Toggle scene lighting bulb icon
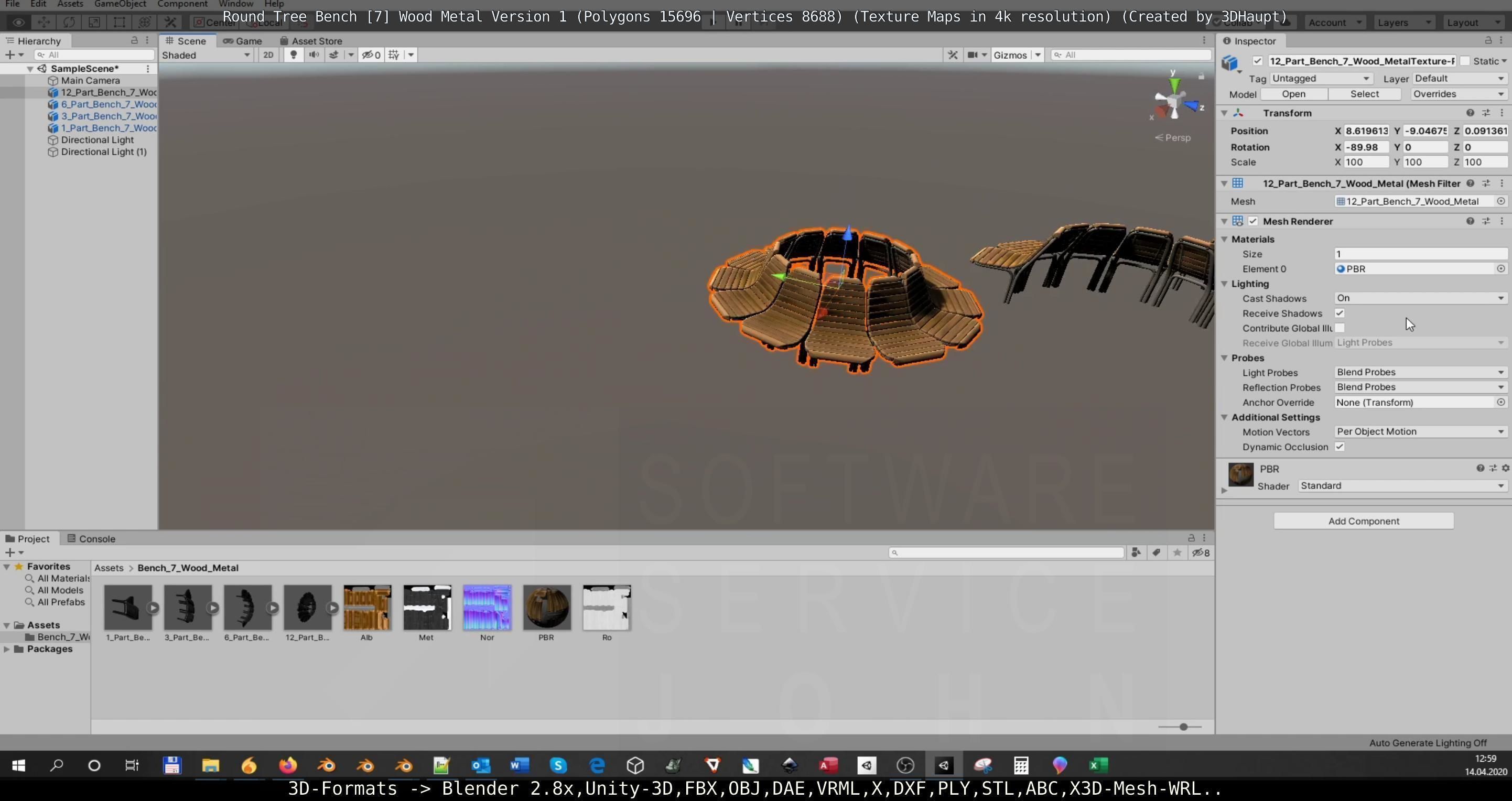This screenshot has width=1512, height=801. coord(294,55)
